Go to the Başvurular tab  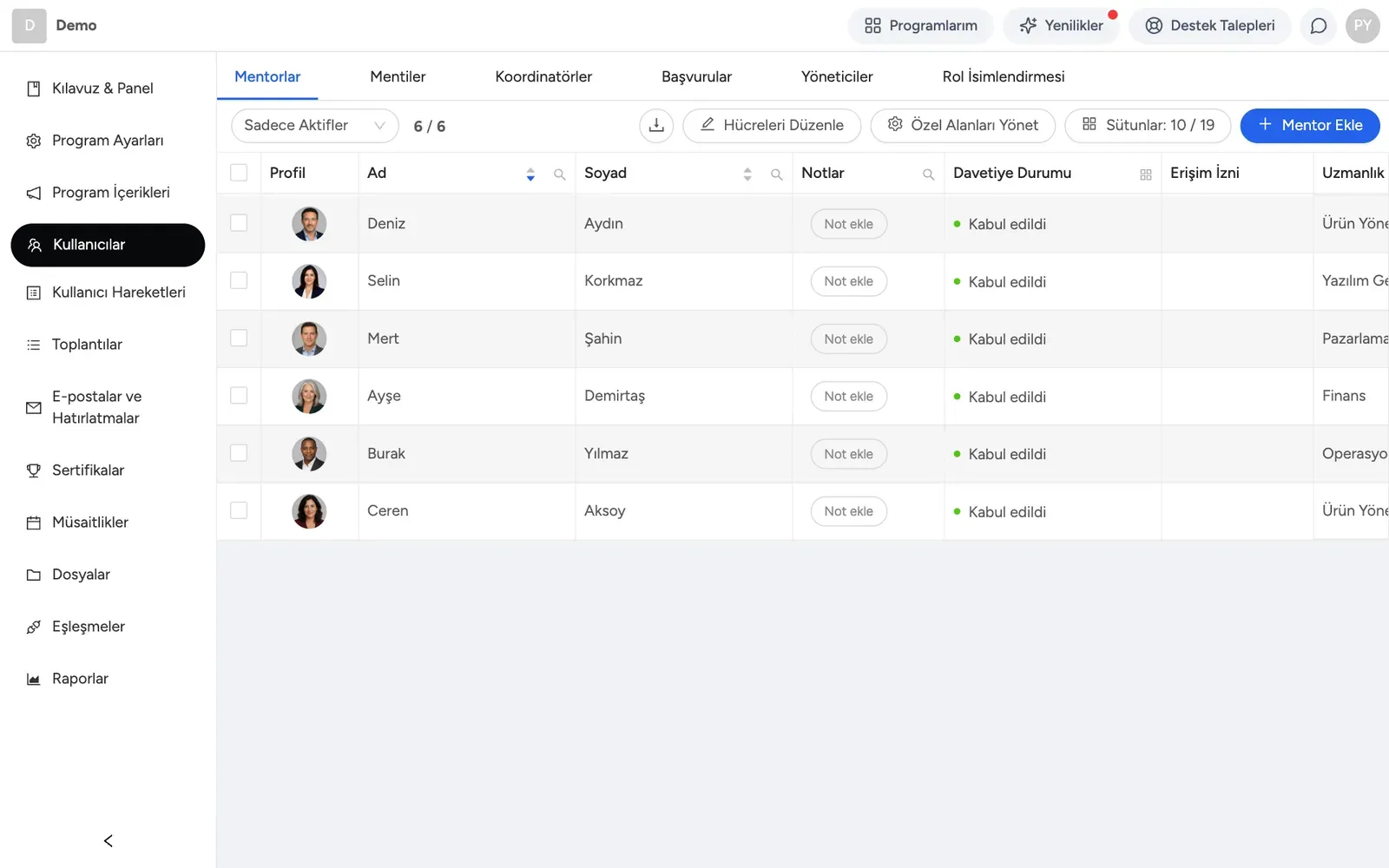click(696, 76)
